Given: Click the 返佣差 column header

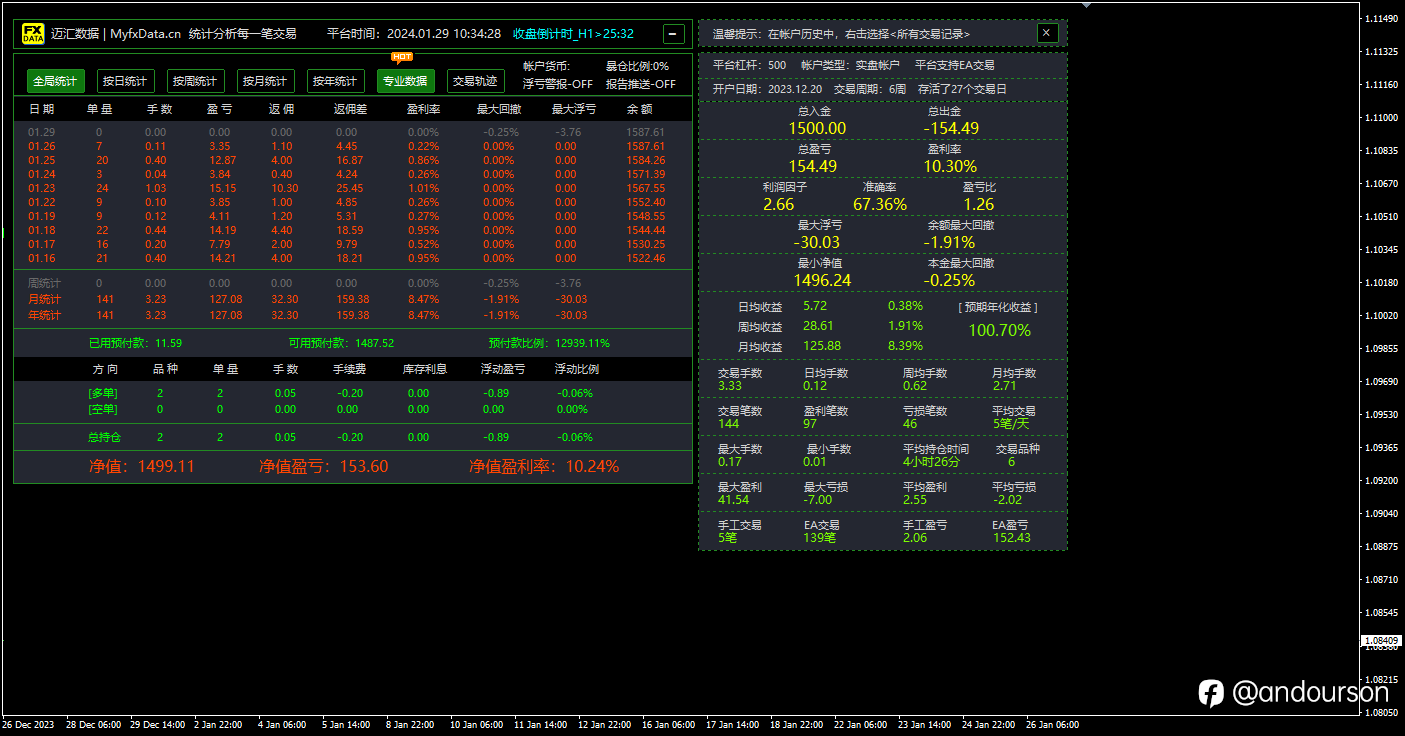Looking at the screenshot, I should pos(350,109).
